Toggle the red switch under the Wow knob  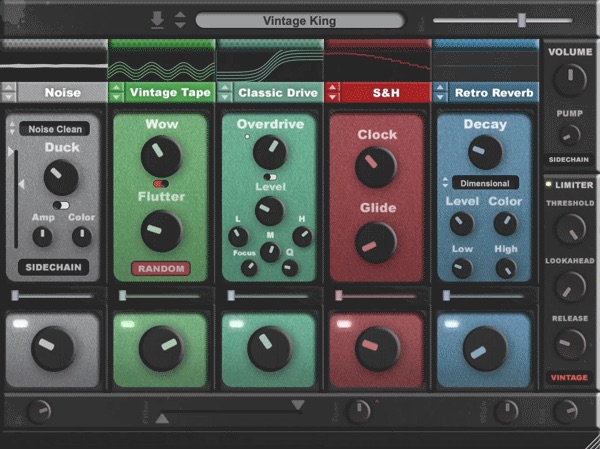[x=161, y=184]
